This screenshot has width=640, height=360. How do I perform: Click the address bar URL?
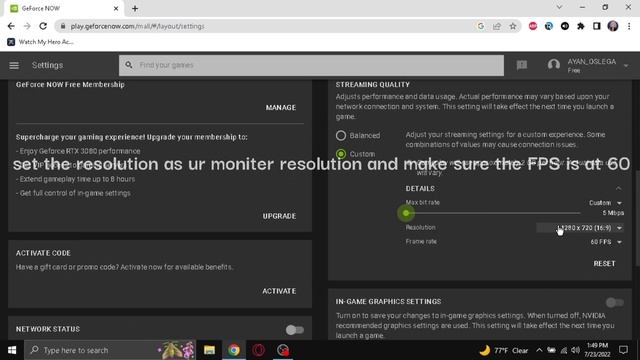point(137,26)
